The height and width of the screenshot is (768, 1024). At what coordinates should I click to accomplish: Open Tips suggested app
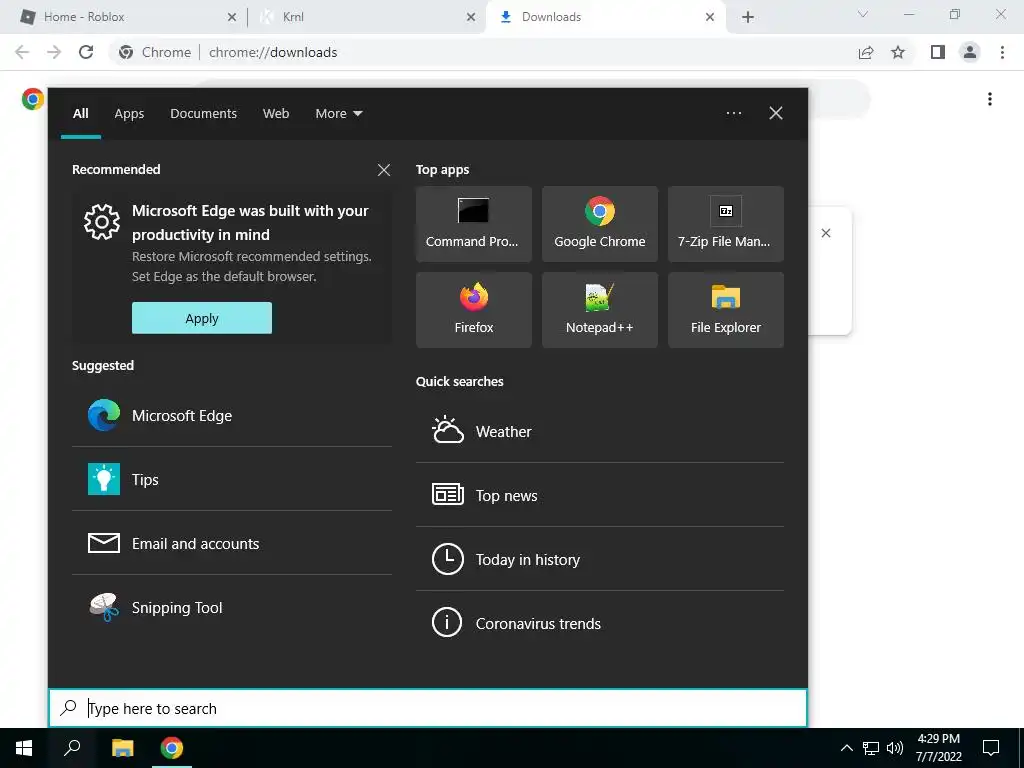tap(232, 479)
